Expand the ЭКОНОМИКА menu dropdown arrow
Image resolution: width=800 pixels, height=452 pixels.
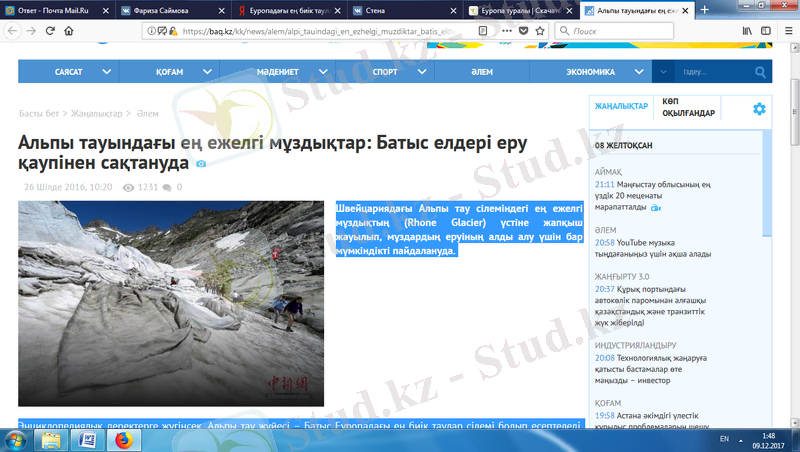pos(634,72)
